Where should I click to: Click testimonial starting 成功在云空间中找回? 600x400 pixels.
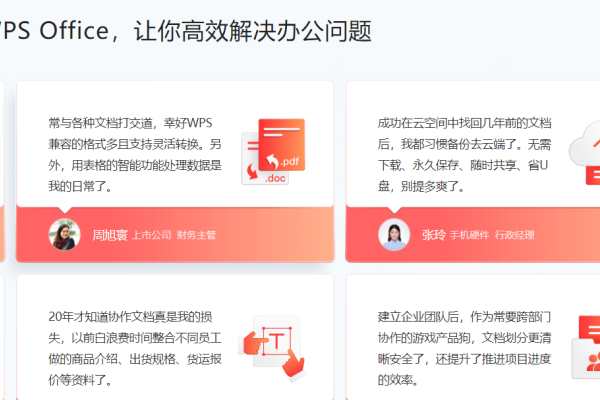[x=465, y=155]
